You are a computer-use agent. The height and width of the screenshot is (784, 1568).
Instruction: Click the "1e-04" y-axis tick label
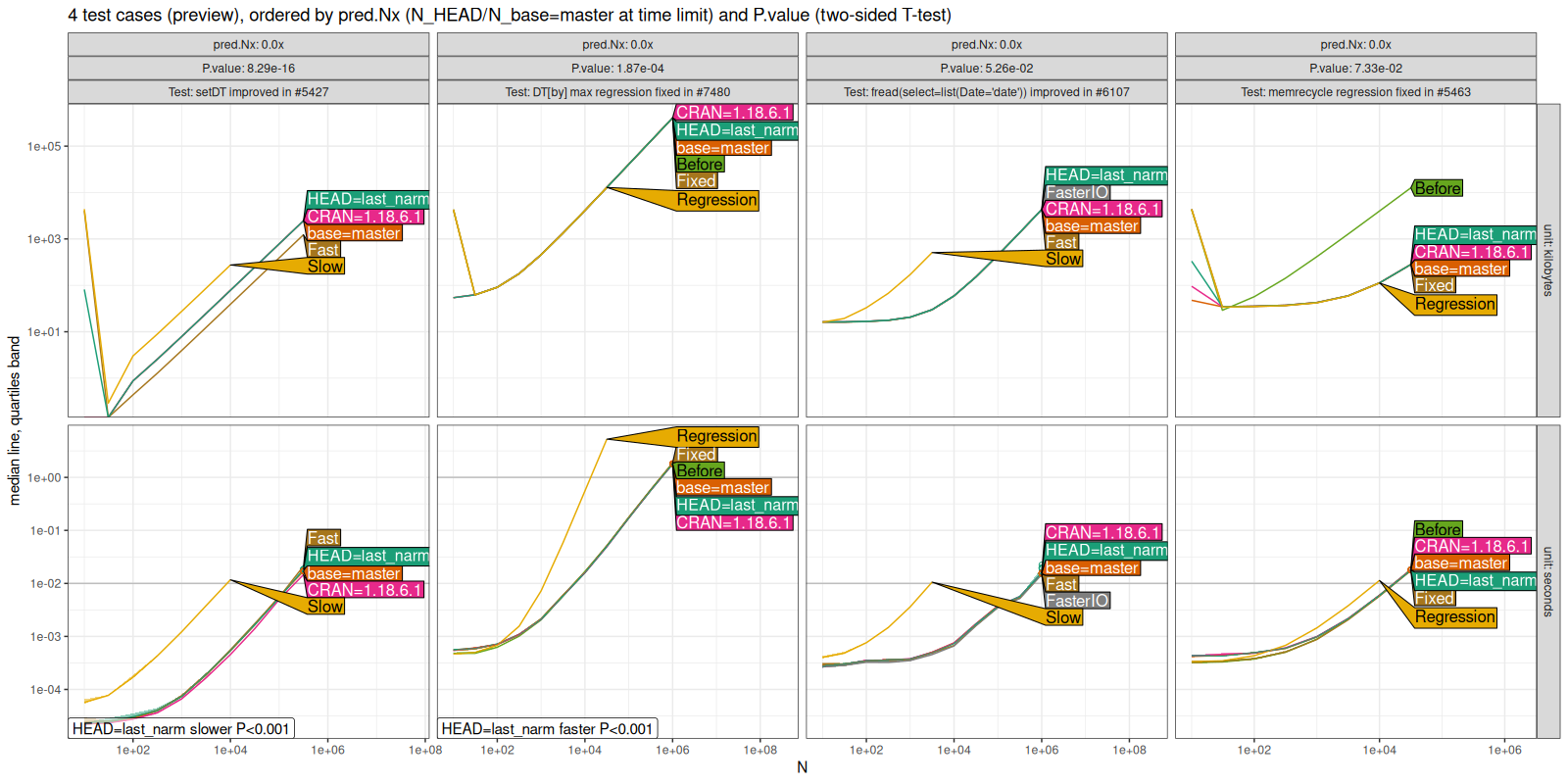pos(45,690)
